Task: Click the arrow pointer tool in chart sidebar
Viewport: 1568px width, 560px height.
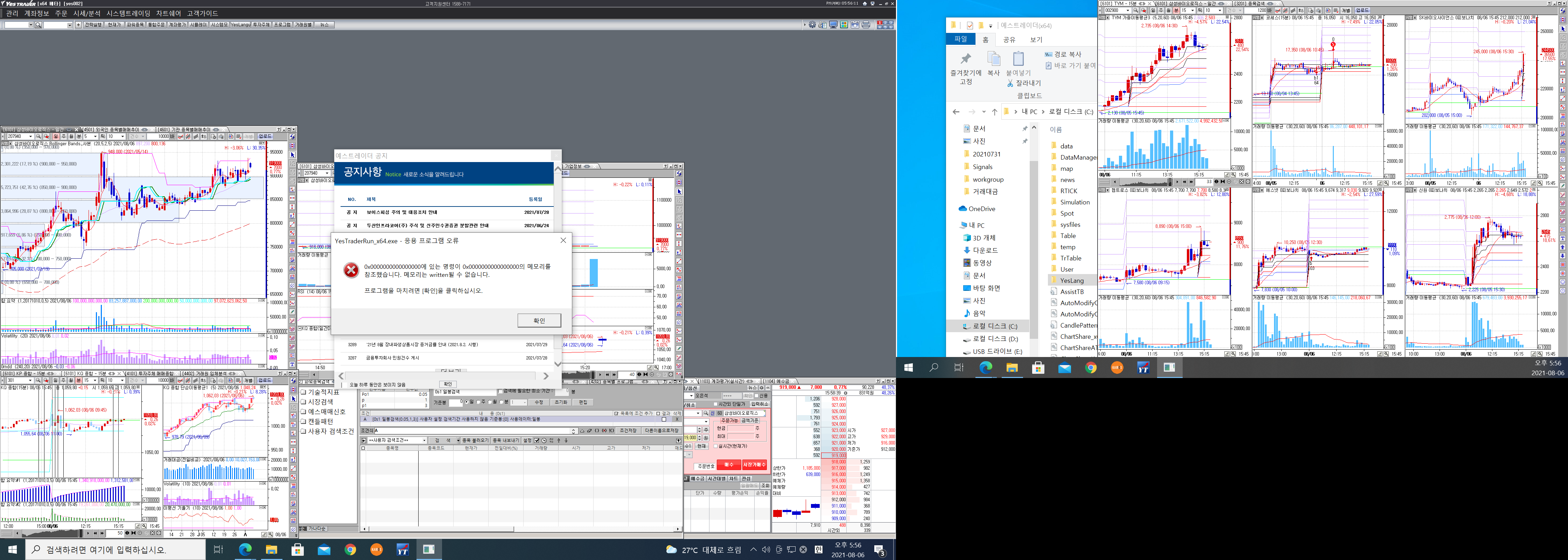Action: [292, 155]
